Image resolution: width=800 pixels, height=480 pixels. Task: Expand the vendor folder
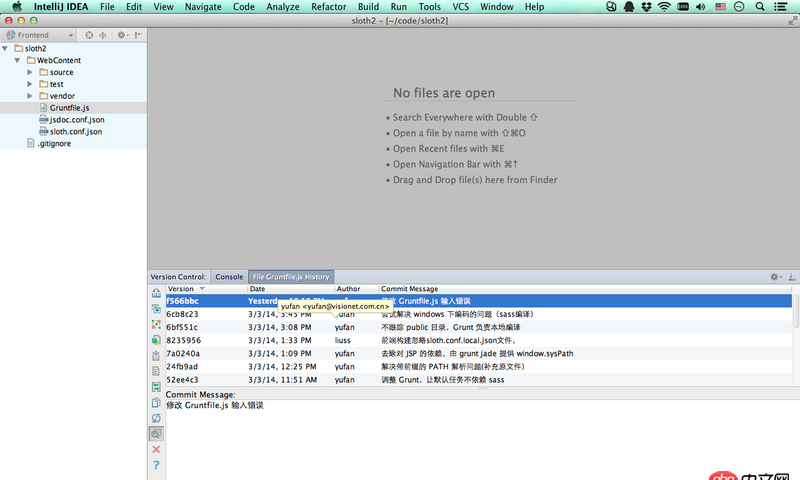(30, 95)
